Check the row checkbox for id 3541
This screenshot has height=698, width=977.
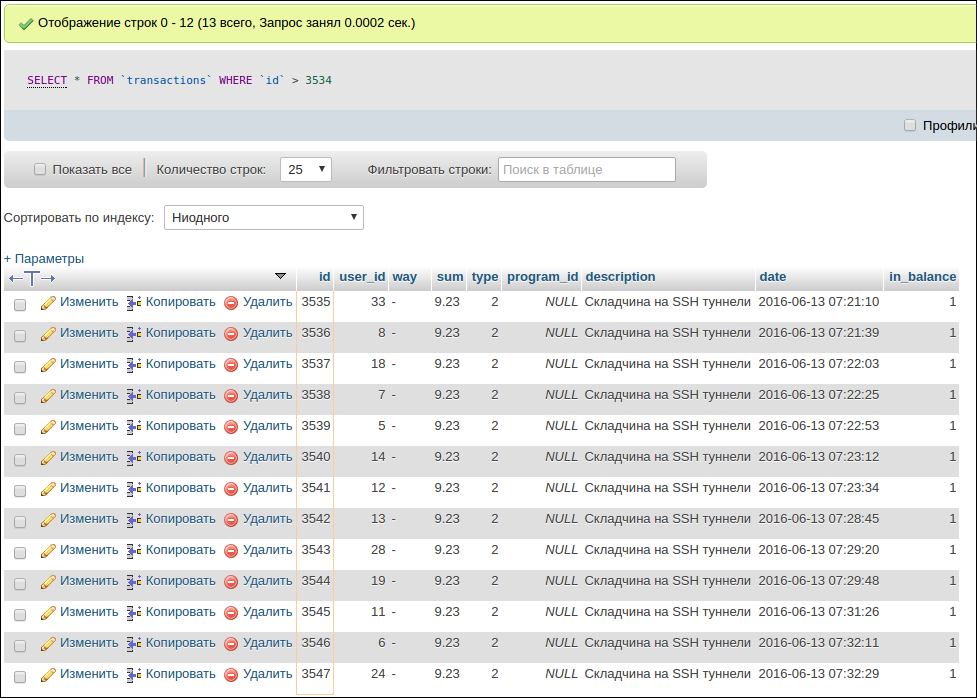pyautogui.click(x=20, y=490)
